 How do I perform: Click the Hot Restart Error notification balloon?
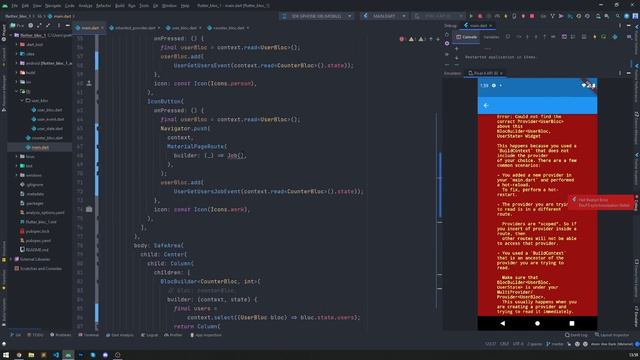[x=602, y=202]
